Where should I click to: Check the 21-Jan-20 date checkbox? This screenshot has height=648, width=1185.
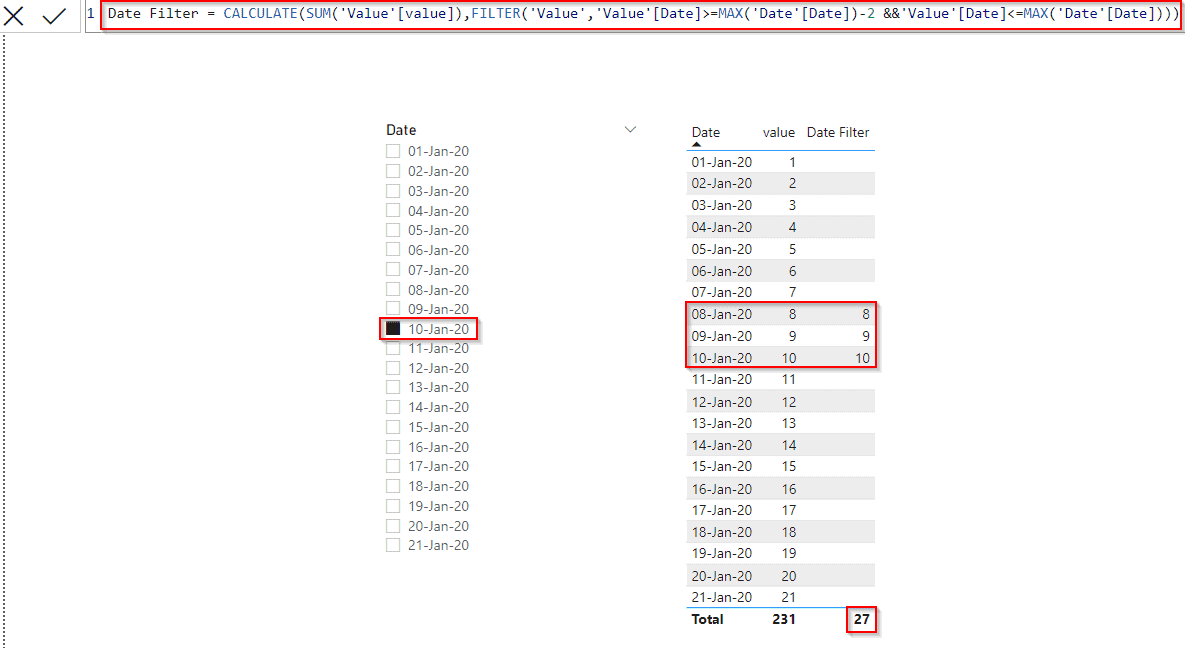tap(393, 544)
